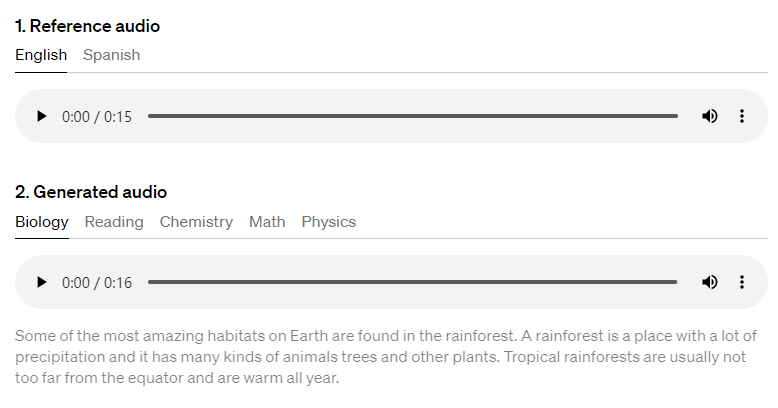Mute the generated audio player
Image resolution: width=778 pixels, height=408 pixels.
point(710,282)
